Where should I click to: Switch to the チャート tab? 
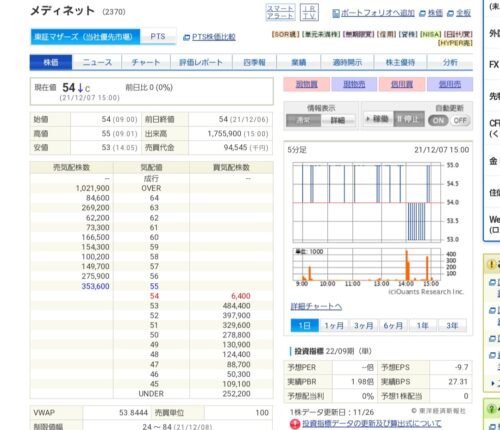146,62
